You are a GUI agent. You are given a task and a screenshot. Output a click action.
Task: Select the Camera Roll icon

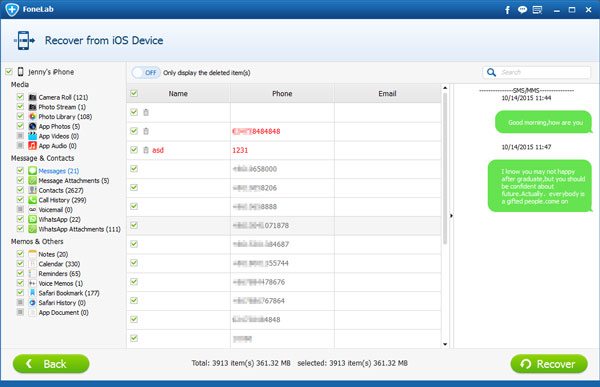click(x=33, y=97)
